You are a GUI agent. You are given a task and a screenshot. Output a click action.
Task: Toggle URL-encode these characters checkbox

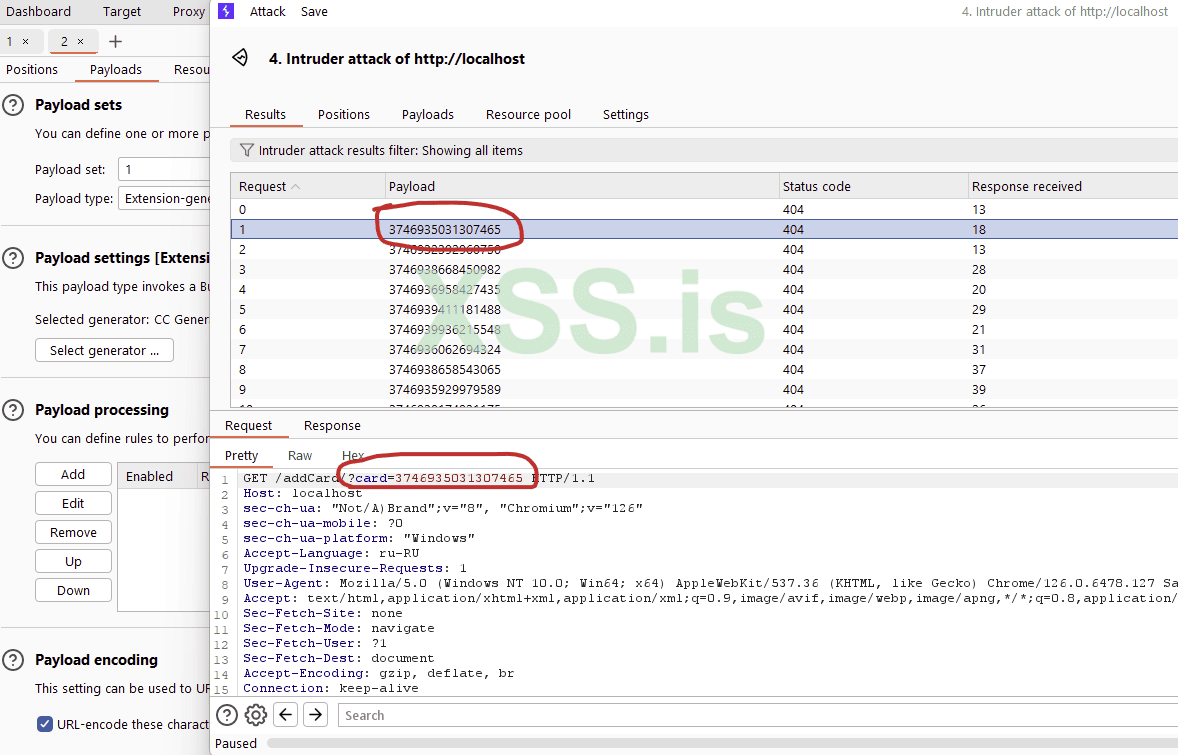(x=45, y=724)
